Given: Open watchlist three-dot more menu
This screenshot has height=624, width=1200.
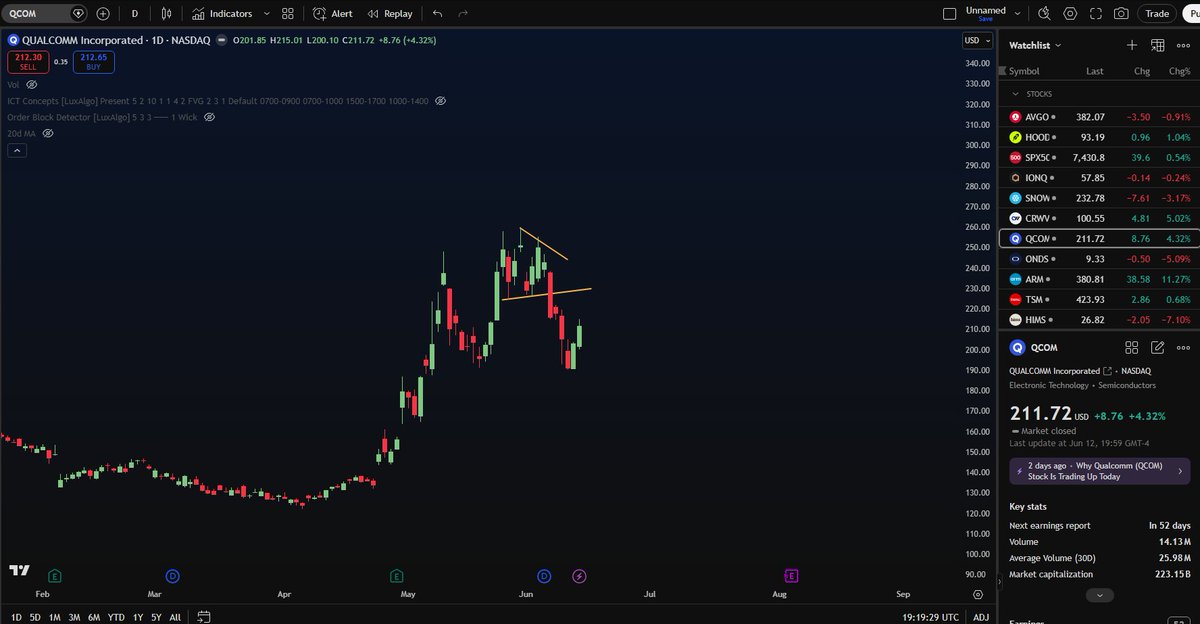Looking at the screenshot, I should click(x=1182, y=45).
